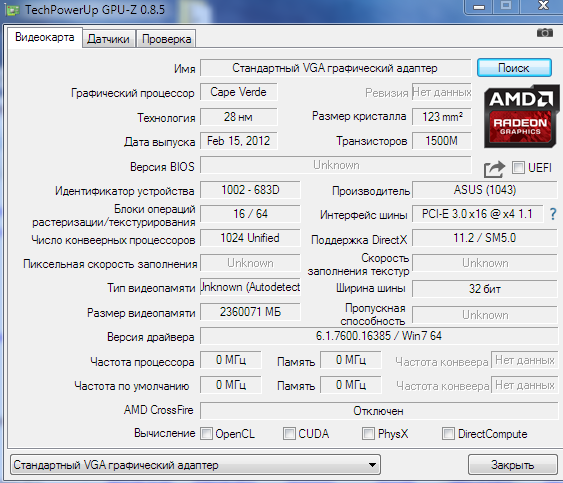Click the 6.1.7600.16385 / Win7 64 driver value
This screenshot has width=563, height=483.
point(379,336)
